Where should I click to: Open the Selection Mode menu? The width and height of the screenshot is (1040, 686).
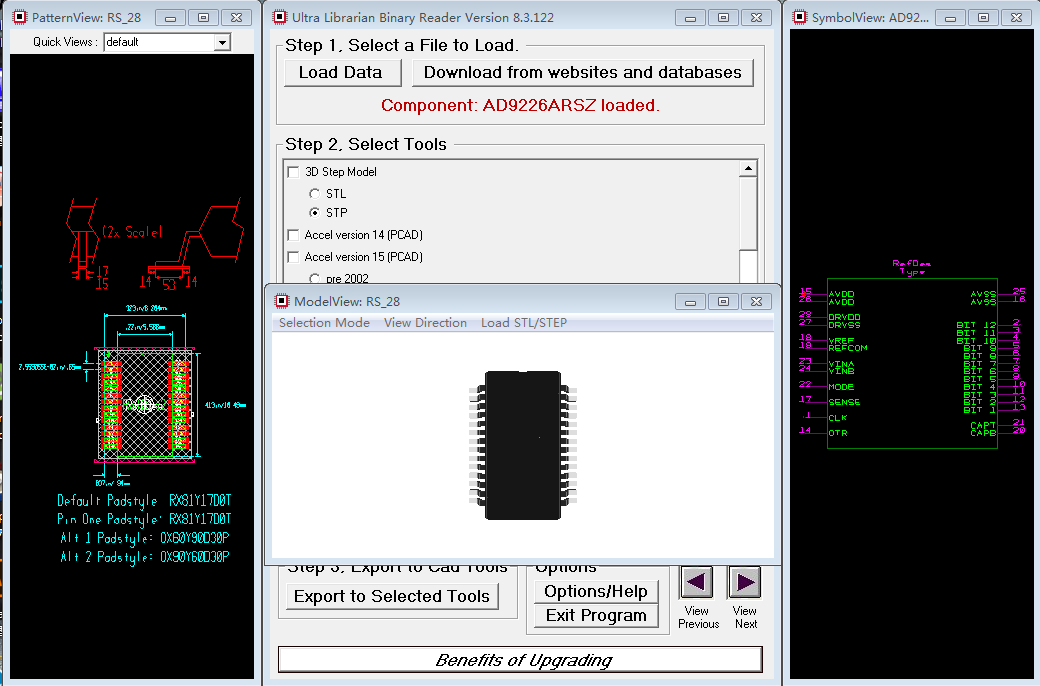pos(324,322)
